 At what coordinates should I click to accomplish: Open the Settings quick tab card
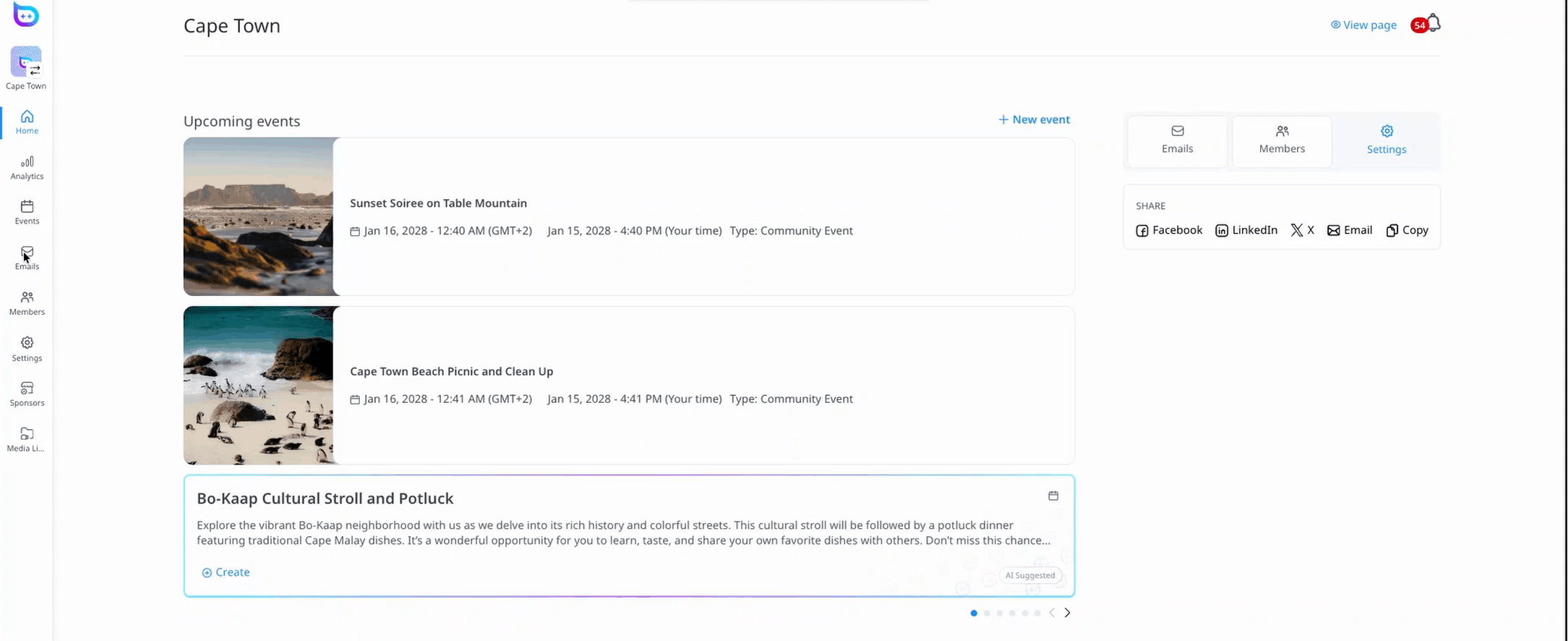[x=1387, y=141]
